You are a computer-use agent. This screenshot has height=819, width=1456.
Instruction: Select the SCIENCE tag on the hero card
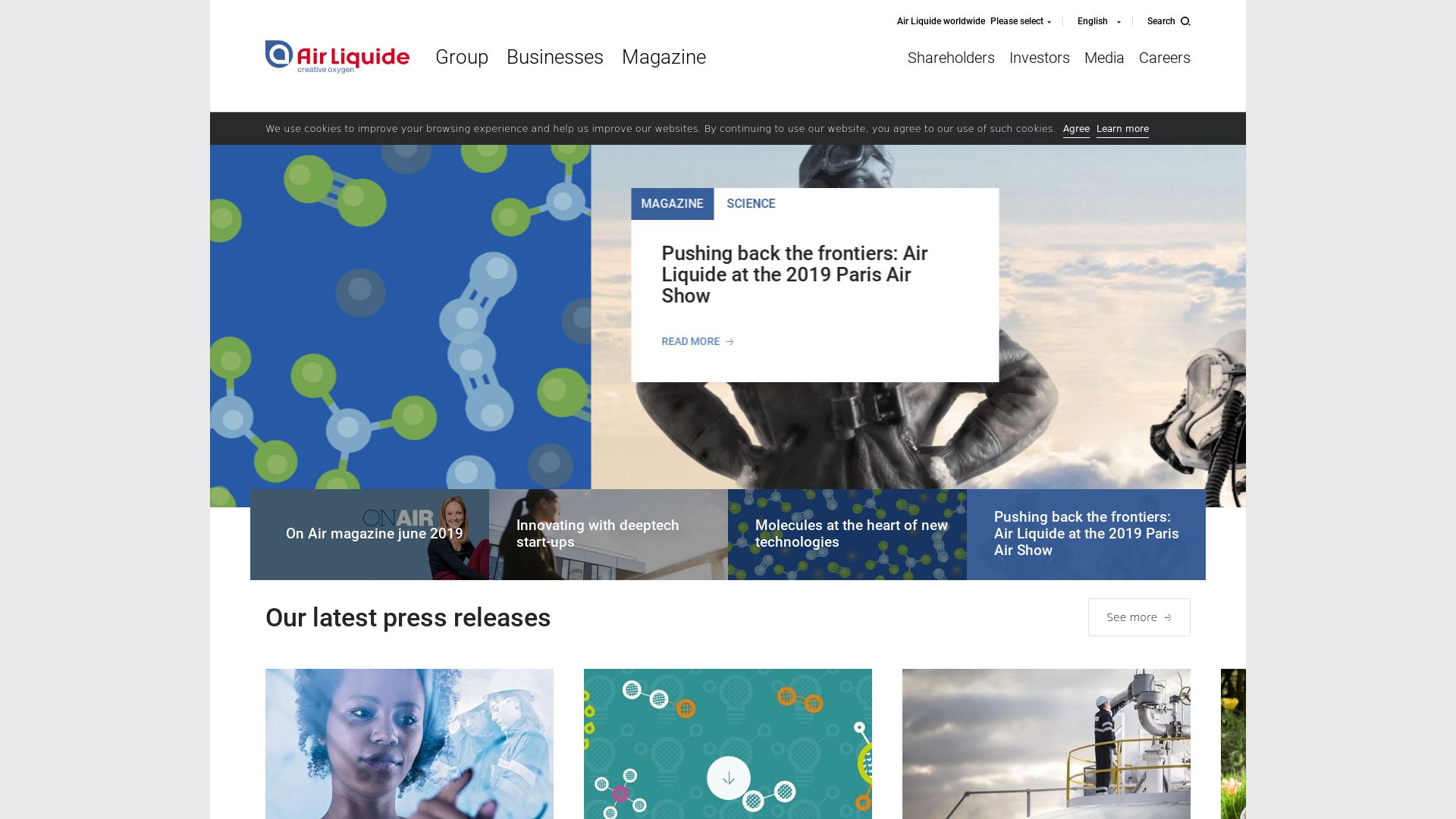coord(751,204)
